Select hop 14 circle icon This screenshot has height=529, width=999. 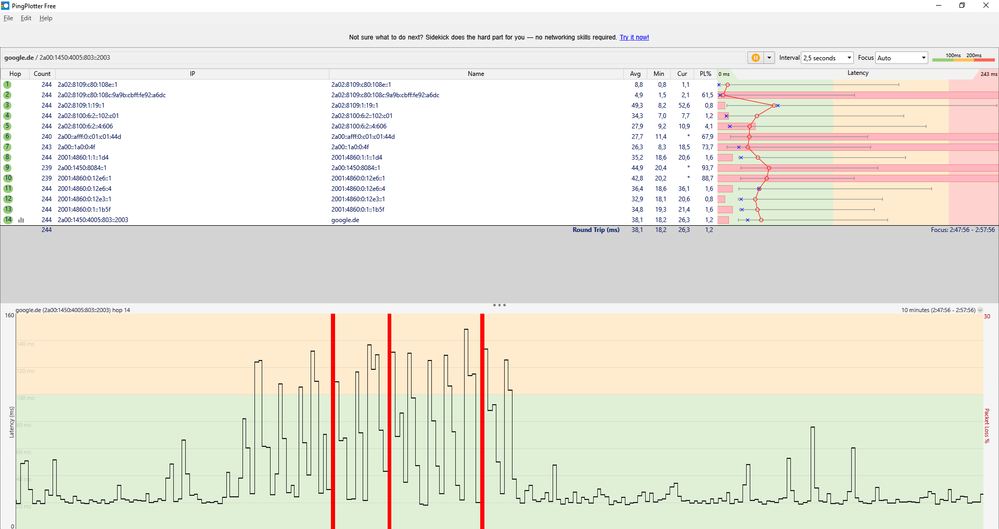click(8, 220)
